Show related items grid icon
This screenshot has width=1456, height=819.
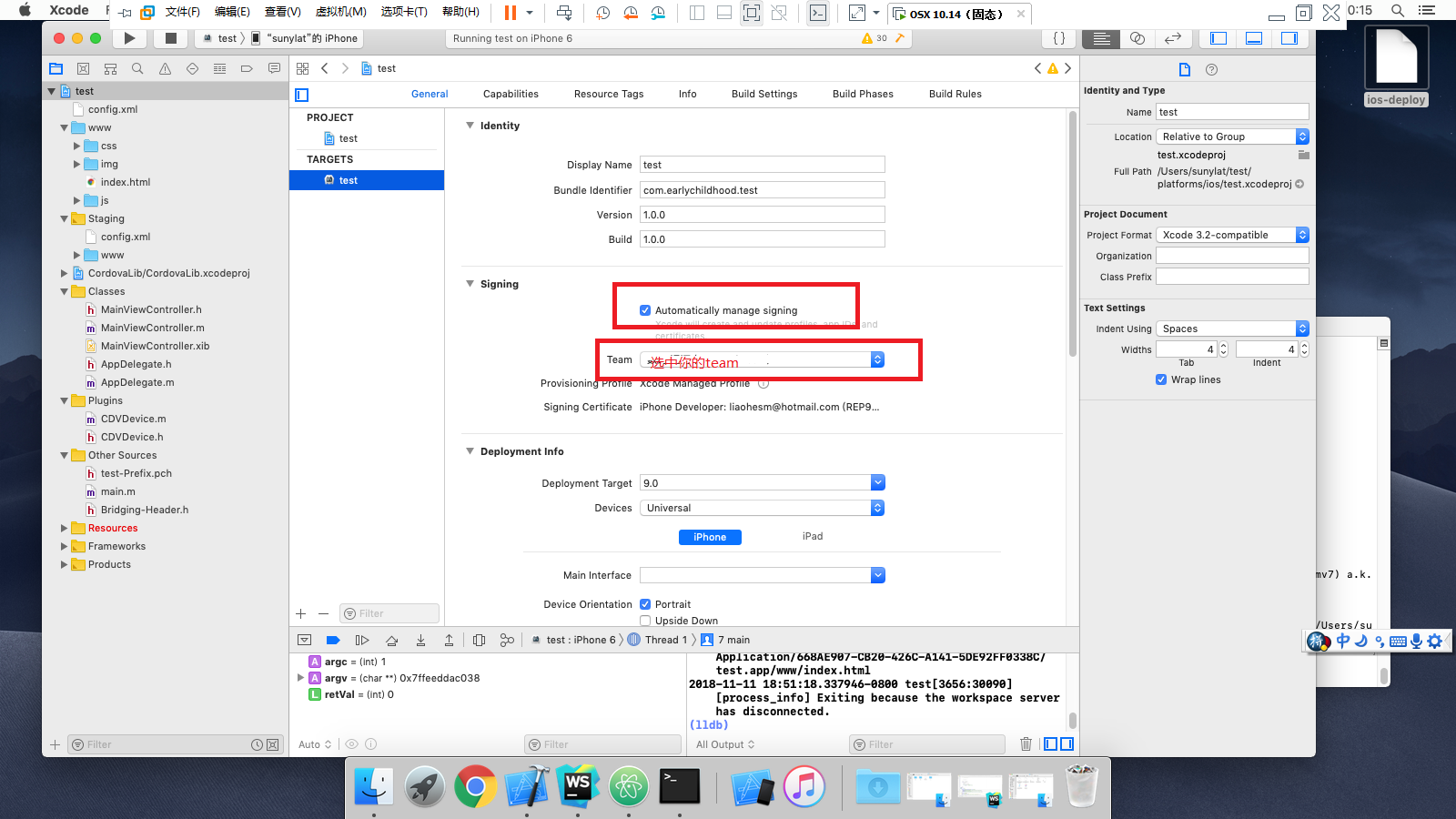coord(302,68)
